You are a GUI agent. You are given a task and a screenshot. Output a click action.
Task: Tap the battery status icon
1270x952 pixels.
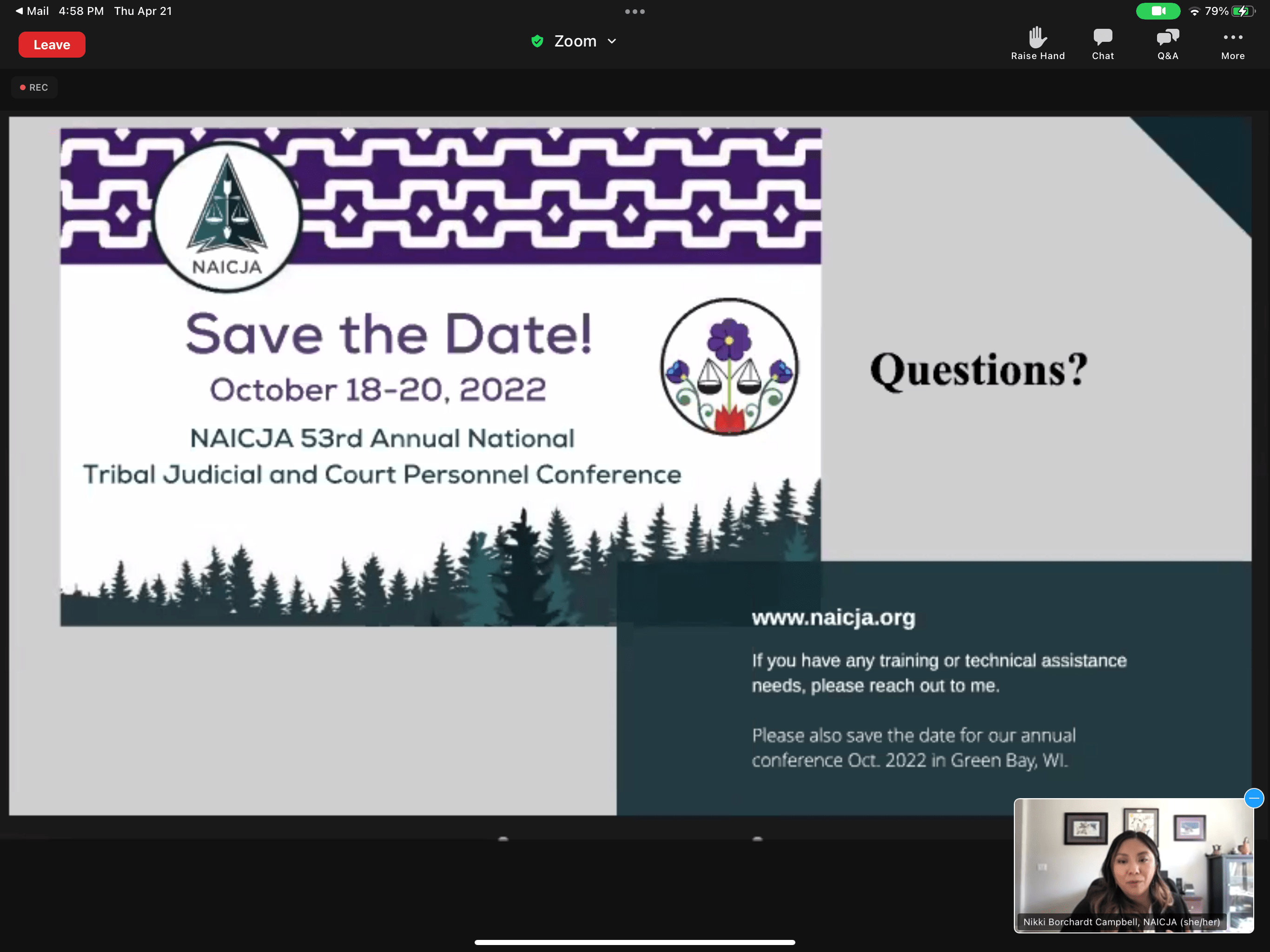(1243, 11)
